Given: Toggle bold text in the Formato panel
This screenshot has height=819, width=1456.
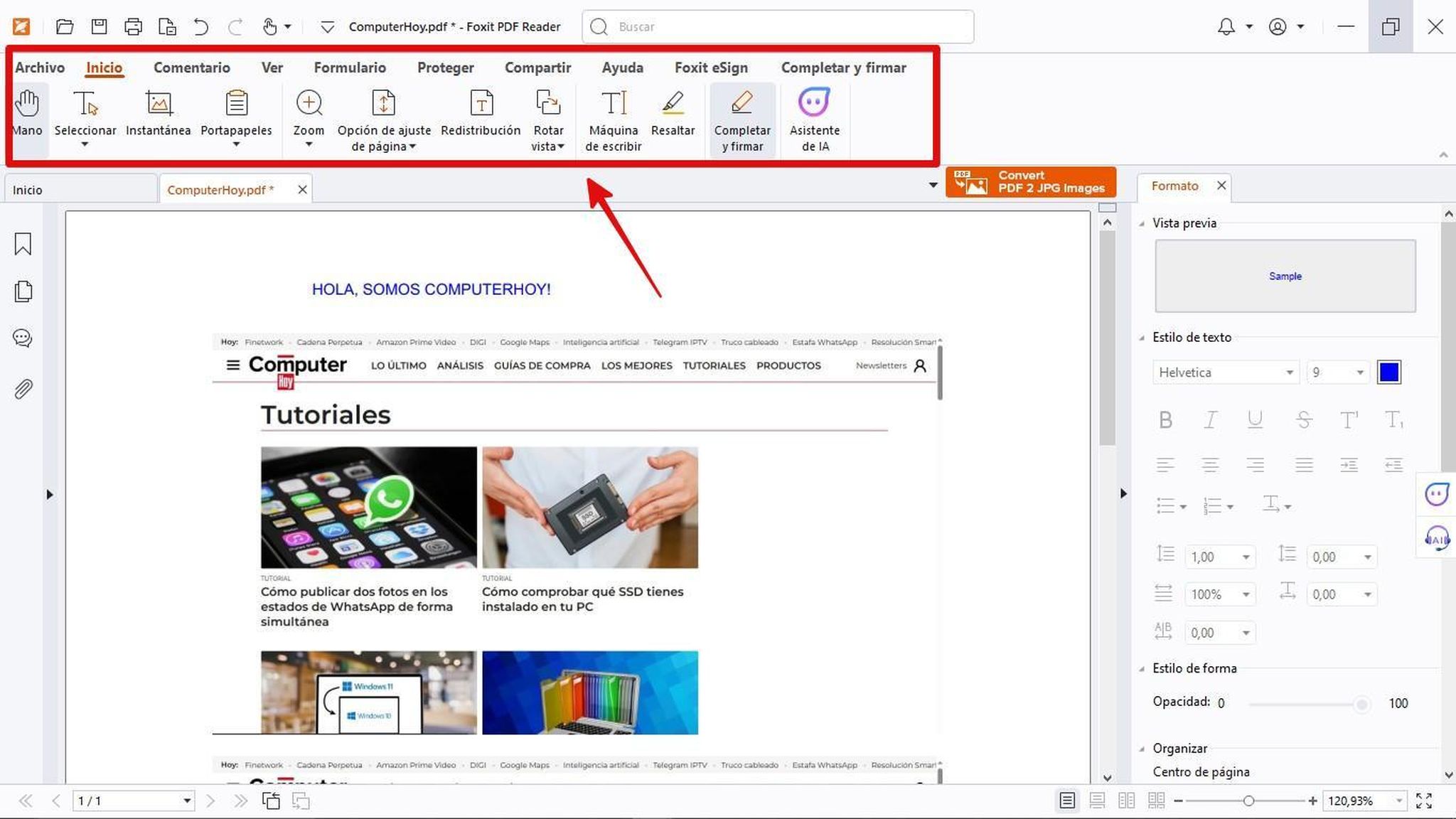Looking at the screenshot, I should 1165,419.
